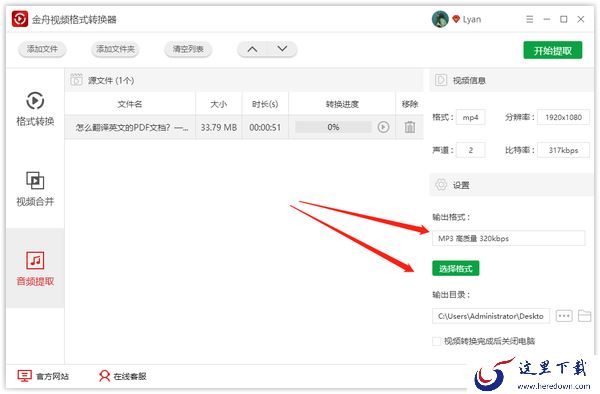
Task: Play the listed file preview icon
Action: pos(383,127)
